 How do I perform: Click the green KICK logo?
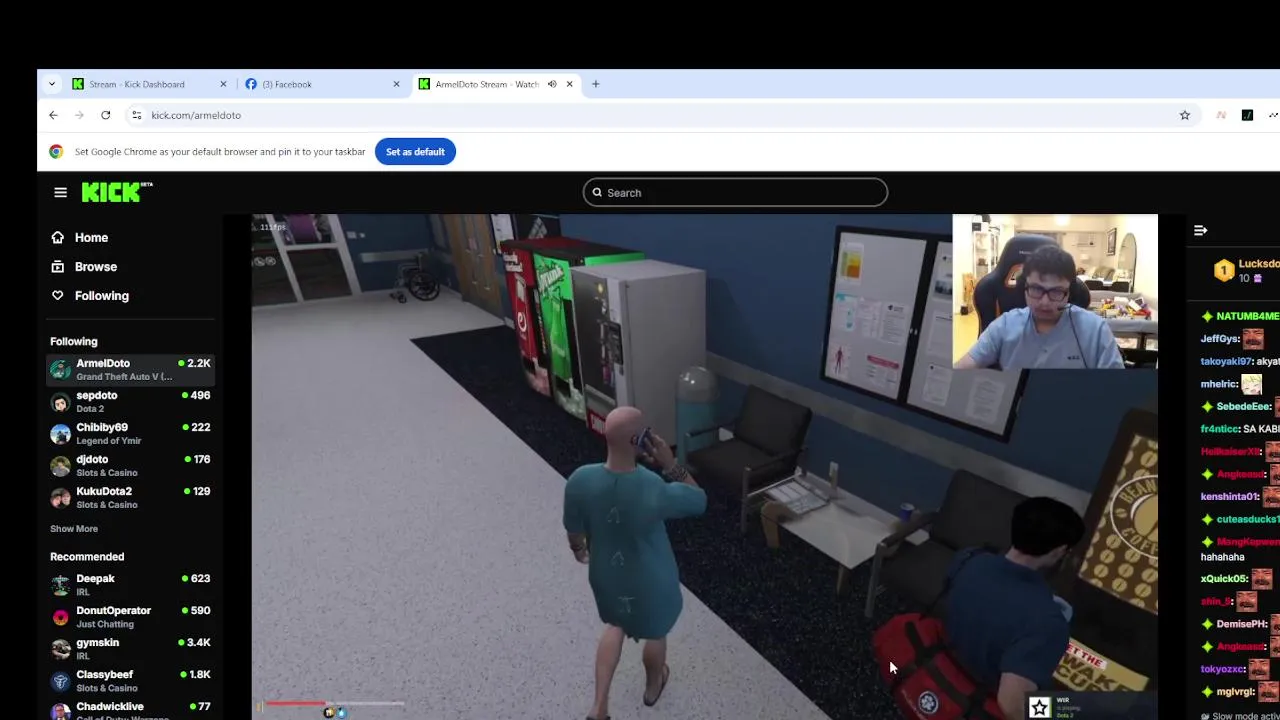tap(116, 192)
